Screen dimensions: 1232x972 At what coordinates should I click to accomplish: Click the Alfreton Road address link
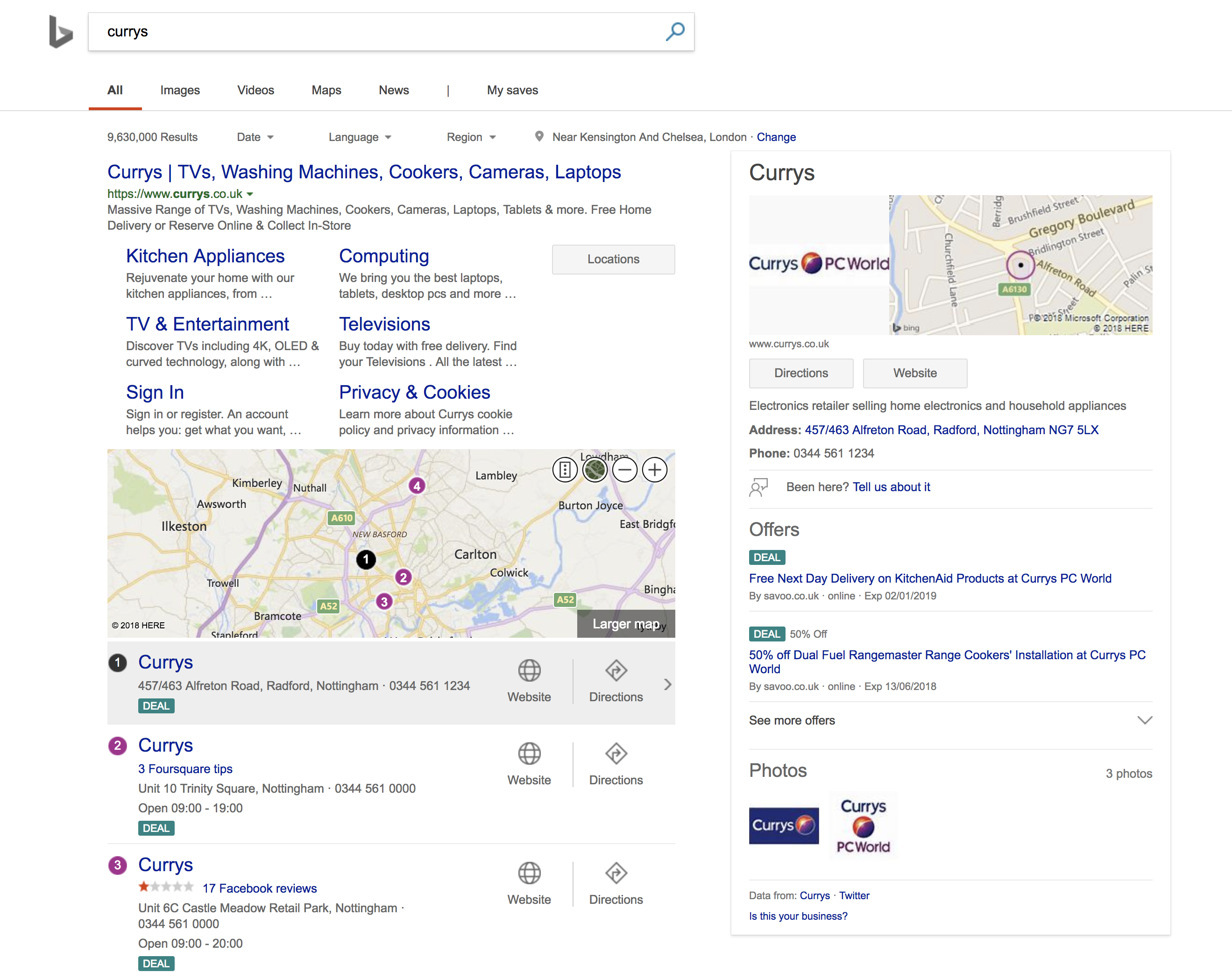click(x=951, y=430)
